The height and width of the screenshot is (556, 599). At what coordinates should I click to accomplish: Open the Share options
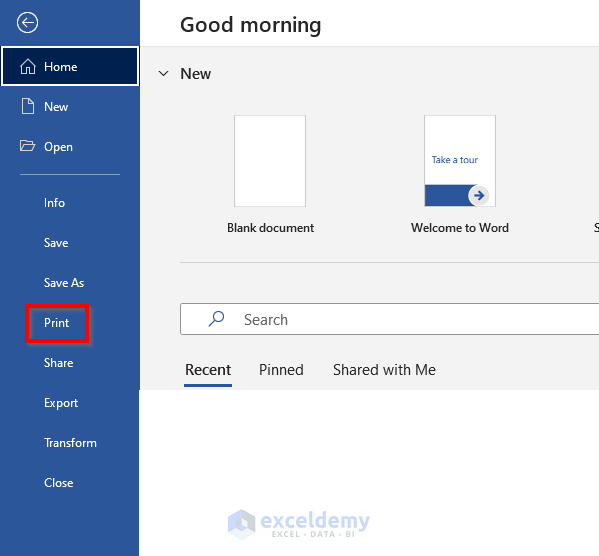[x=58, y=363]
